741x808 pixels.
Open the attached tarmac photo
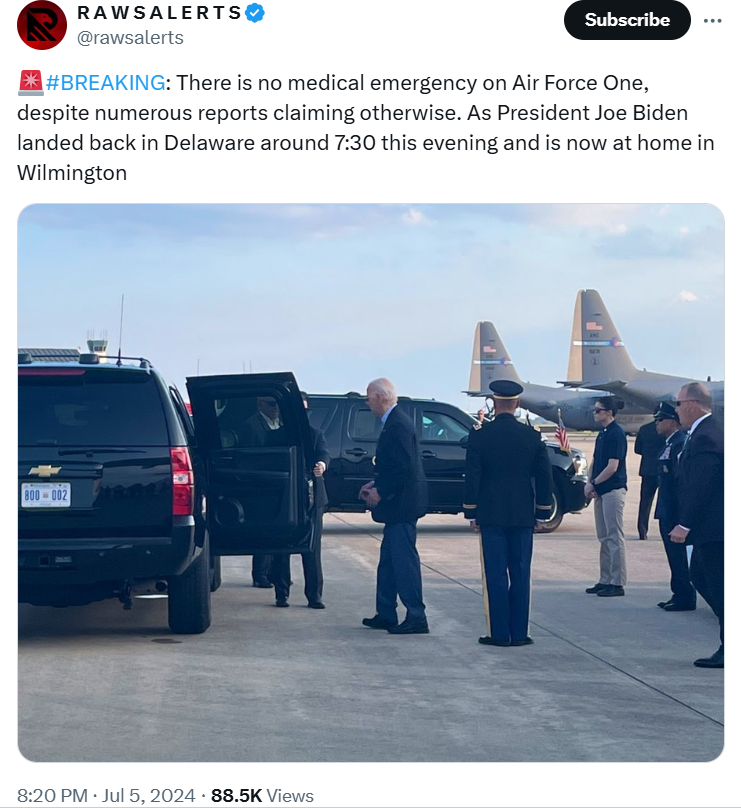pyautogui.click(x=370, y=482)
